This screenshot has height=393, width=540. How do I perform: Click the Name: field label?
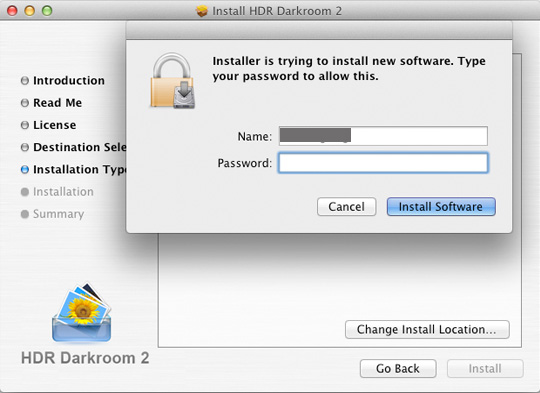click(x=255, y=136)
